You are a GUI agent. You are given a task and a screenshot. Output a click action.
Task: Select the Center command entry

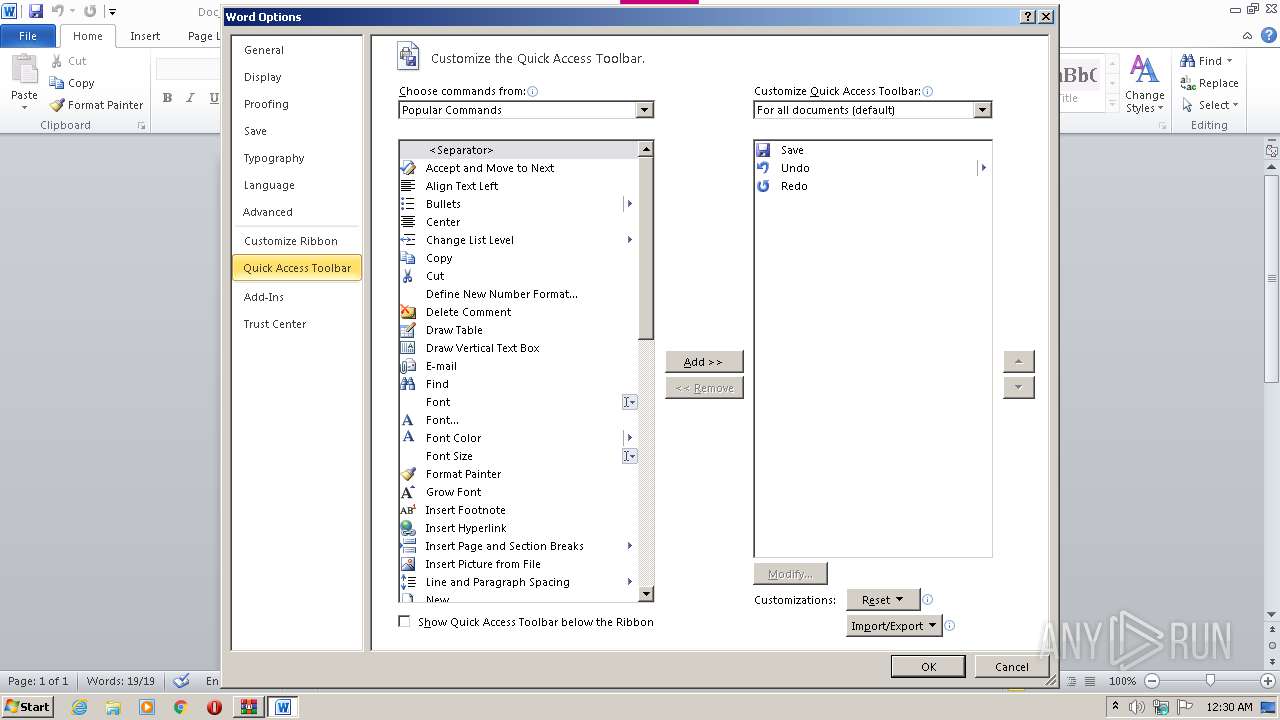pos(518,222)
